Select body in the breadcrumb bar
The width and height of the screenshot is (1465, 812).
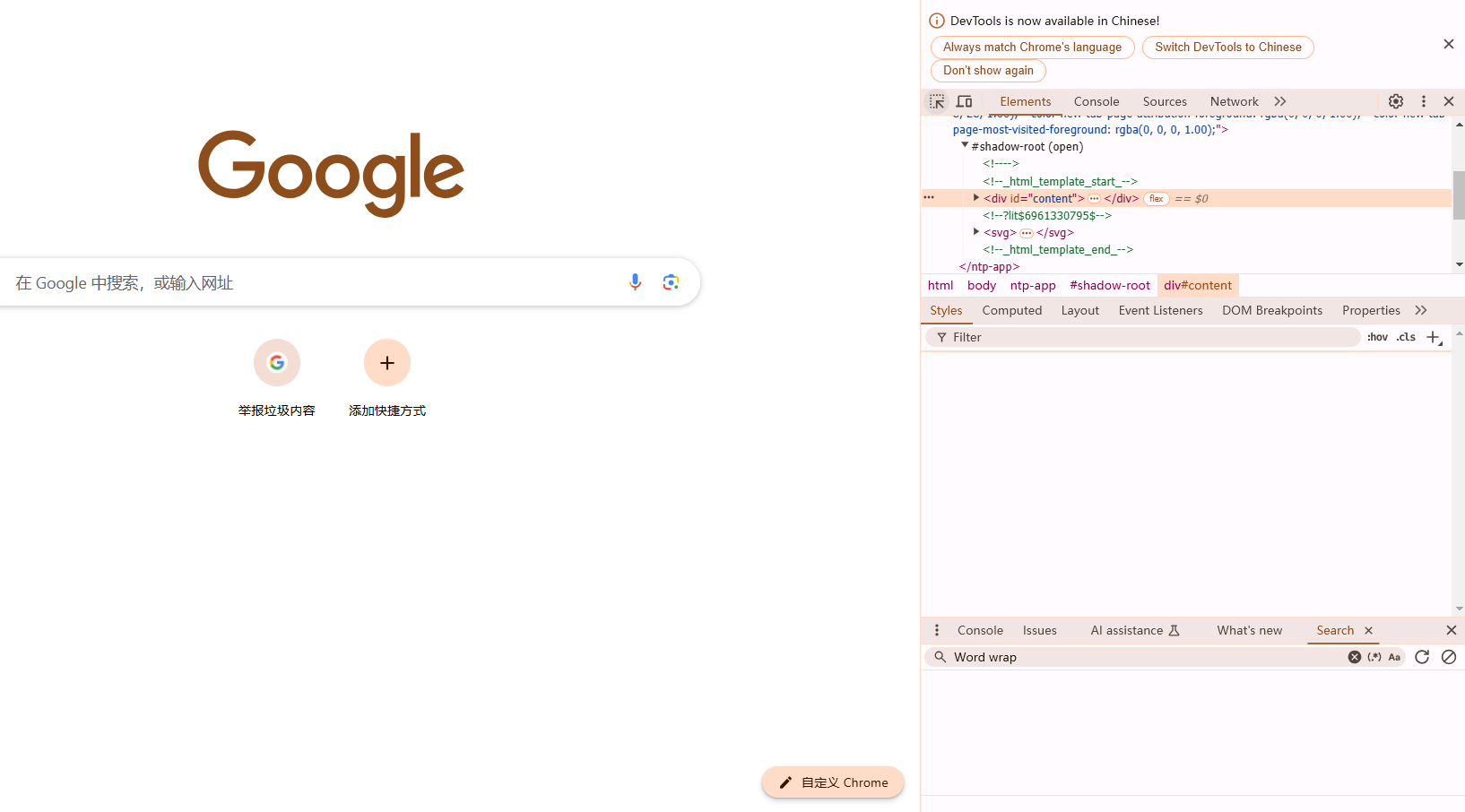coord(982,285)
